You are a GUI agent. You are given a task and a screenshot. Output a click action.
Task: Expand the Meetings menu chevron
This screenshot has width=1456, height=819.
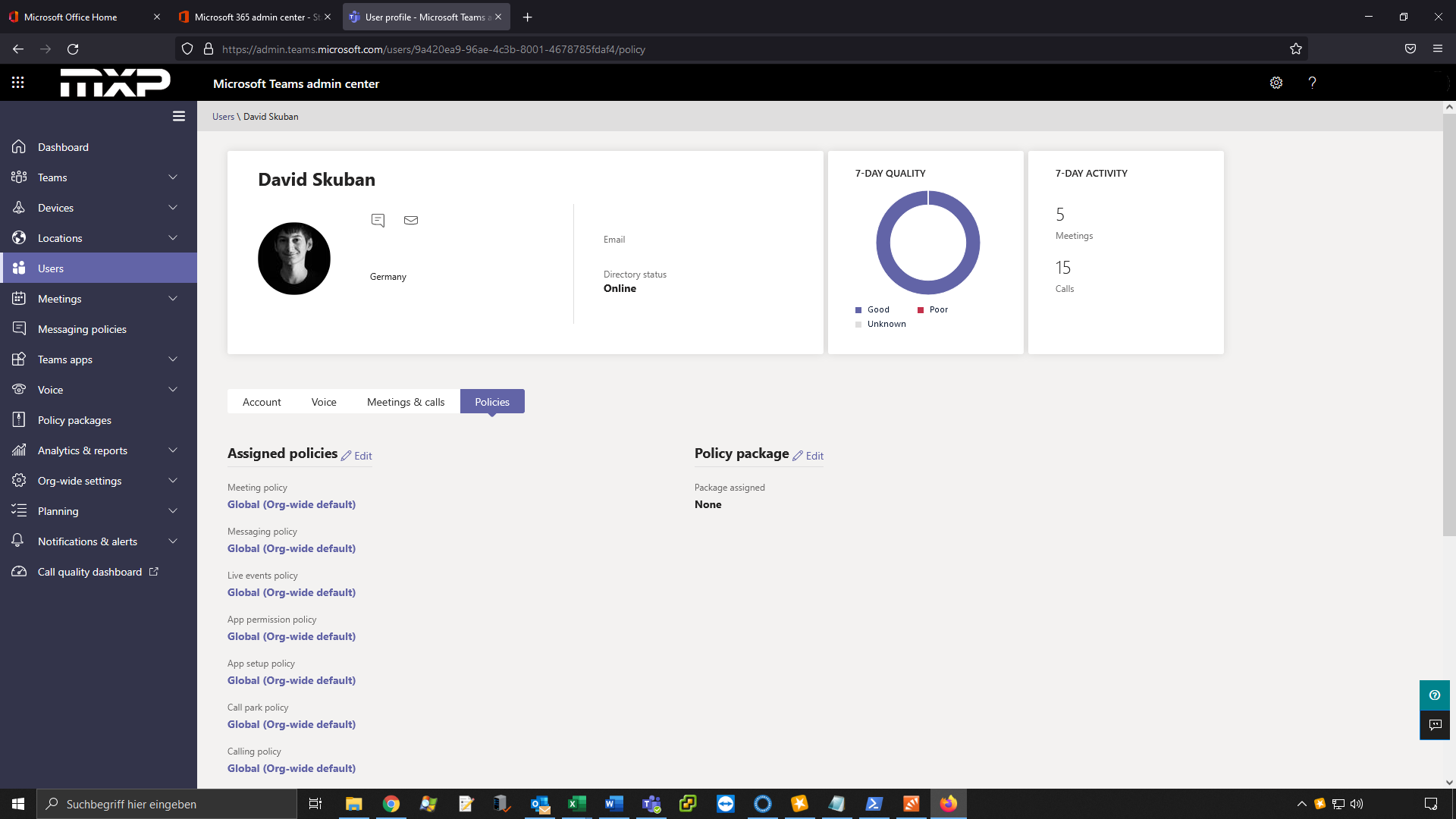click(173, 299)
